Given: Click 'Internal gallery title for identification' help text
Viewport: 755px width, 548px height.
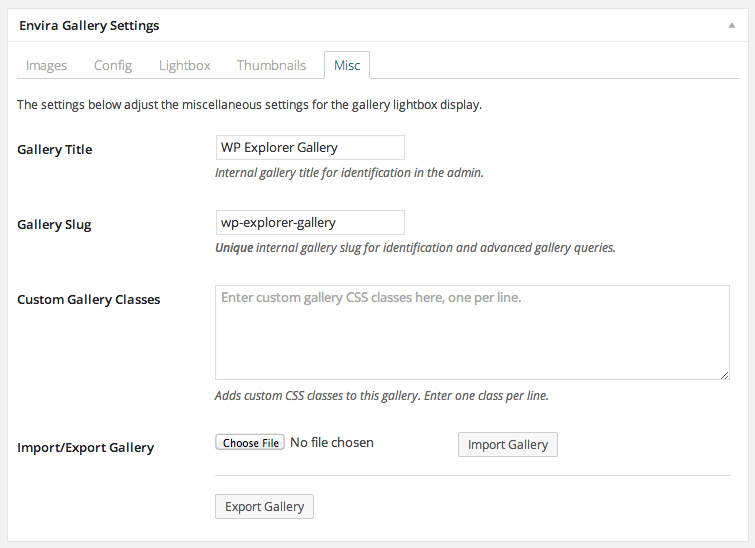Looking at the screenshot, I should click(349, 173).
